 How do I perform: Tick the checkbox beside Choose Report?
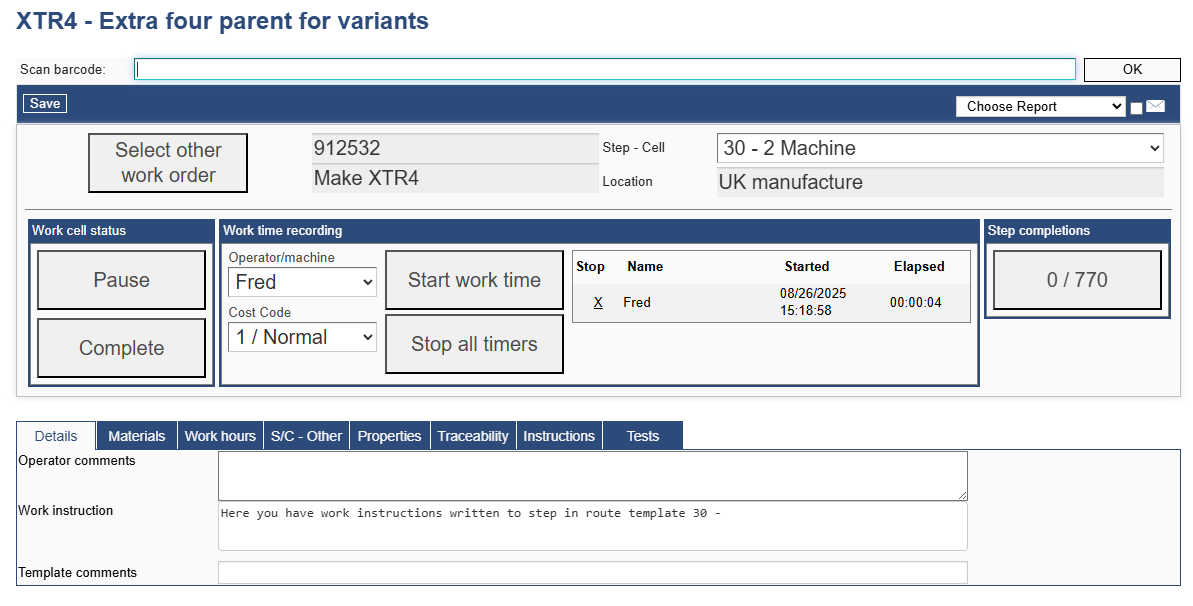(x=1136, y=108)
